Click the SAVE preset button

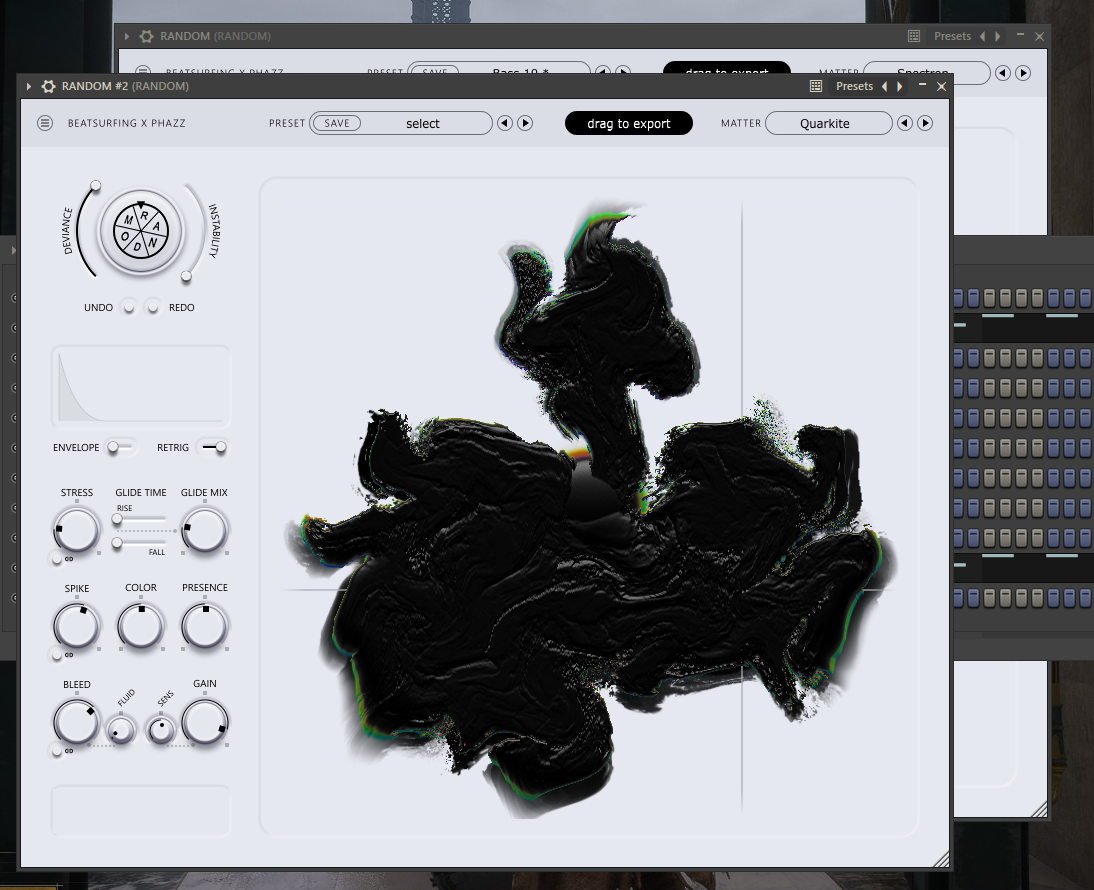pos(336,123)
